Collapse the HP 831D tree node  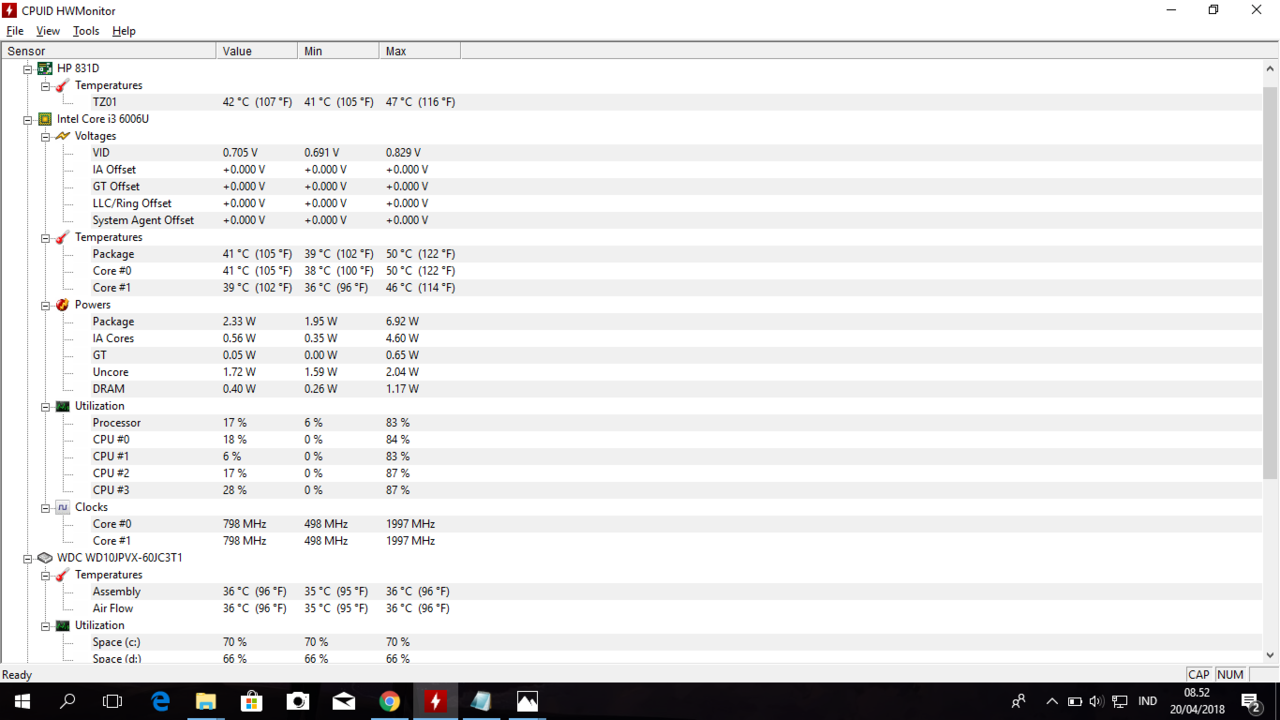28,69
